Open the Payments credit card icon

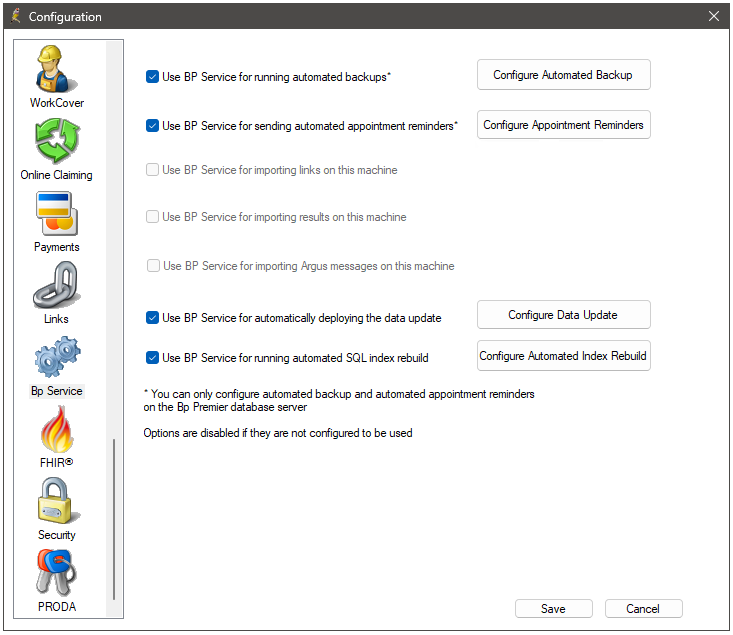click(x=57, y=213)
